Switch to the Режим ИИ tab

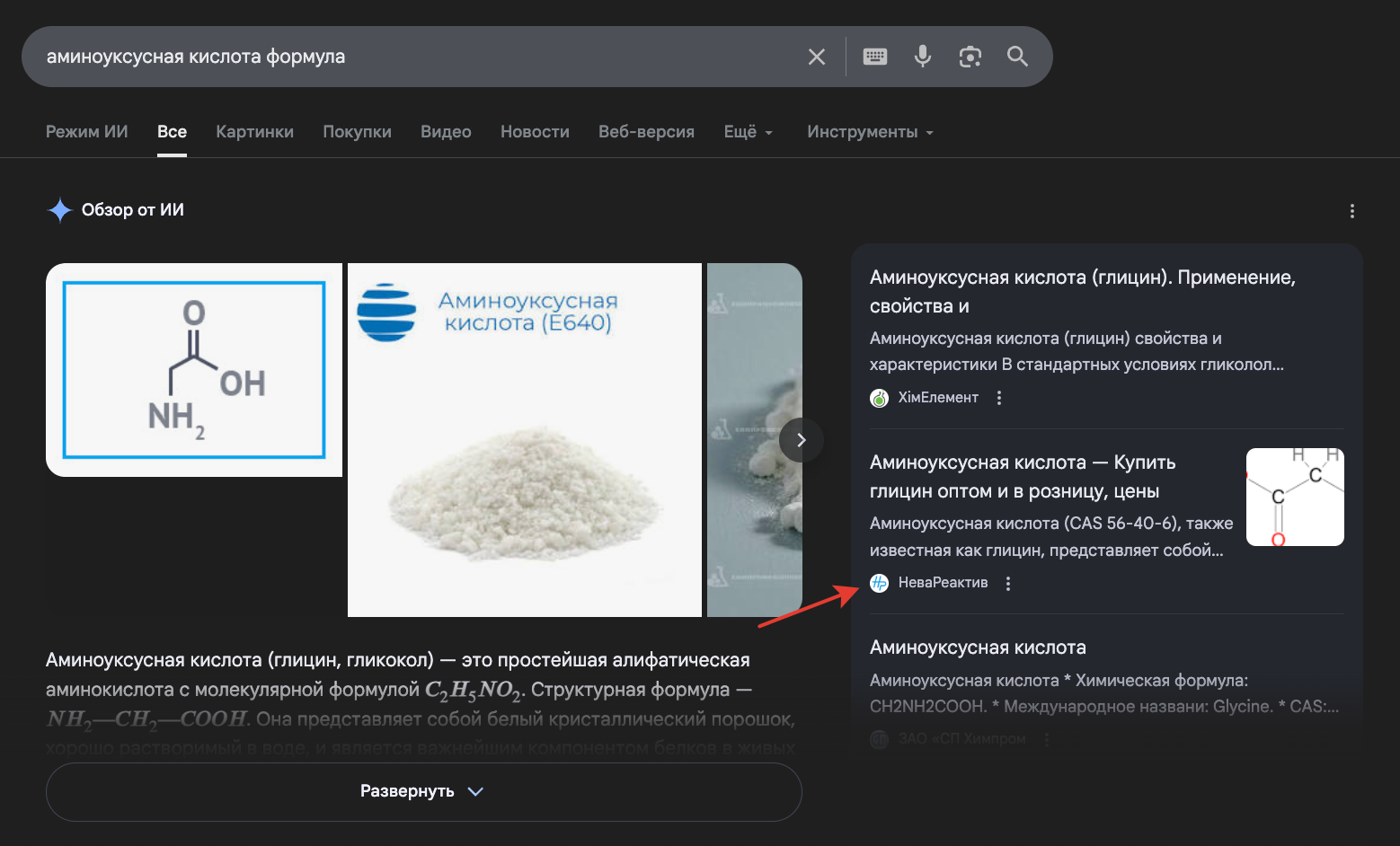tap(86, 132)
